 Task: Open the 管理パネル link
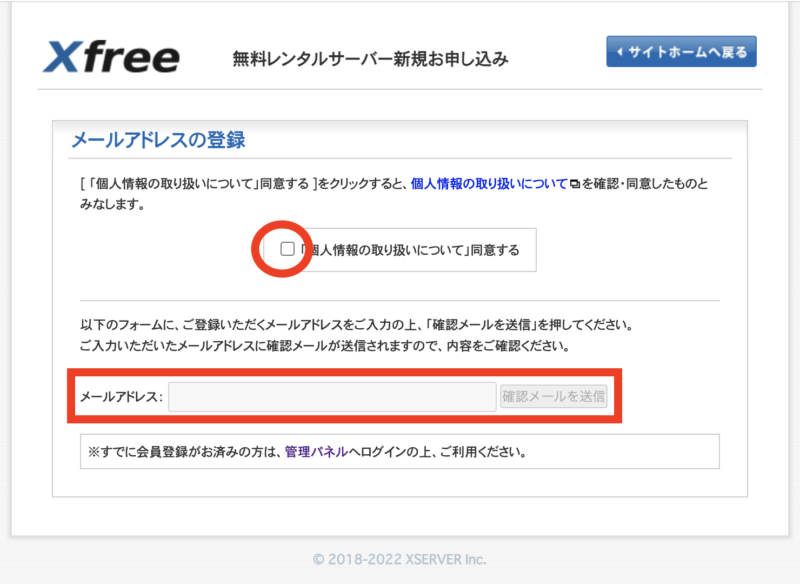(316, 452)
